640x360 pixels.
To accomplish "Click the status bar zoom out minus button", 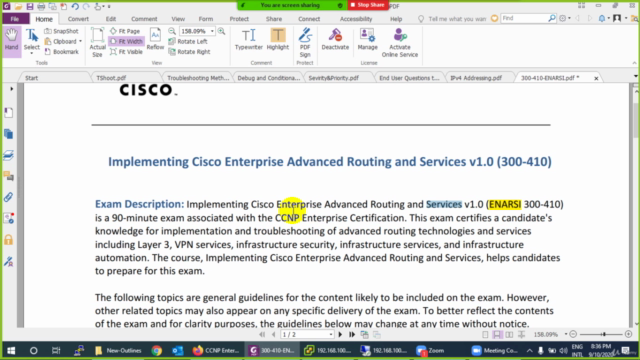I will [x=573, y=334].
